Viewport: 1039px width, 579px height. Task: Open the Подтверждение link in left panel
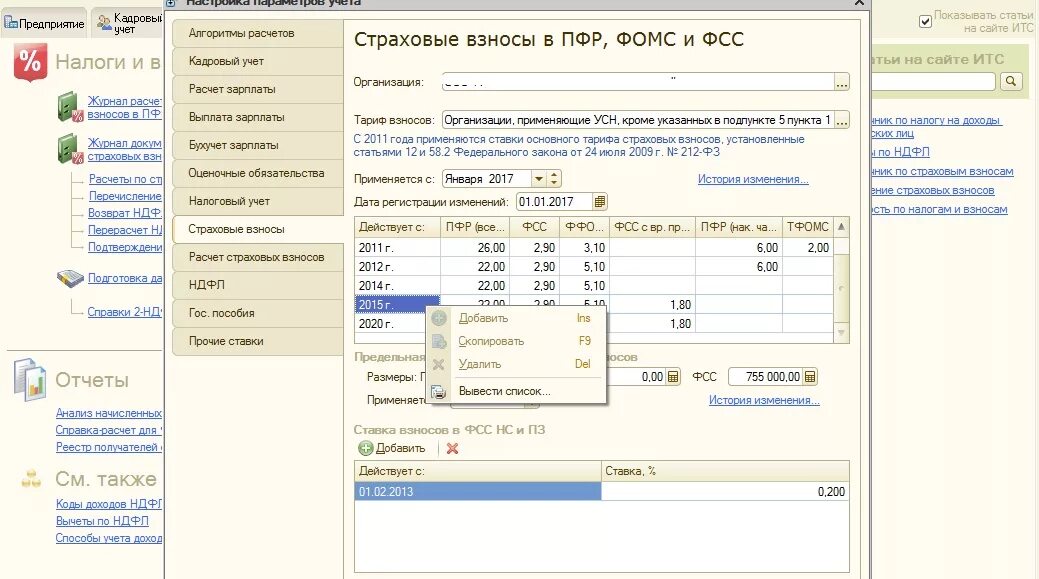coord(125,247)
